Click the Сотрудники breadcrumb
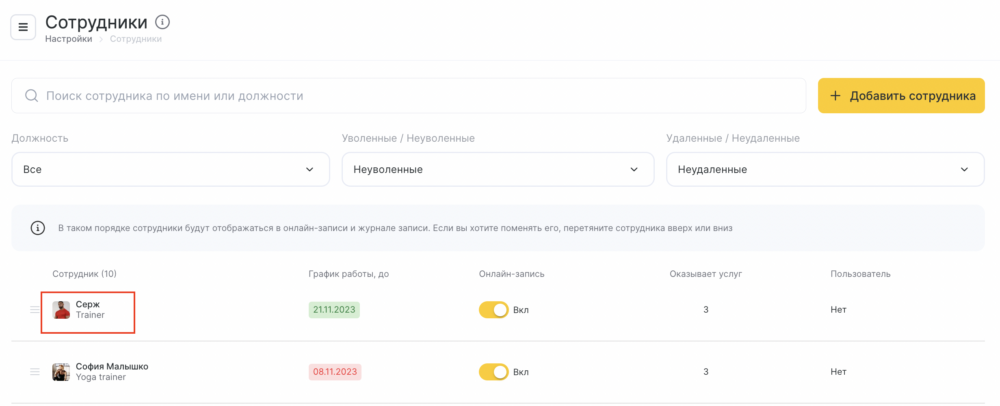 [x=136, y=39]
